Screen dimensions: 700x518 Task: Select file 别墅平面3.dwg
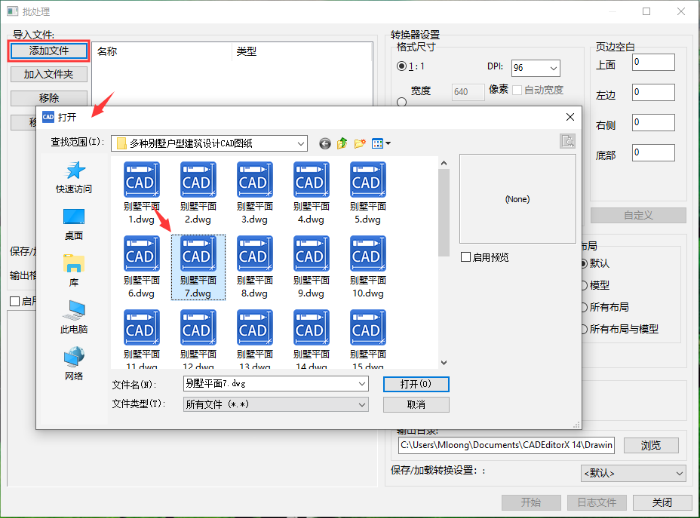(x=254, y=193)
